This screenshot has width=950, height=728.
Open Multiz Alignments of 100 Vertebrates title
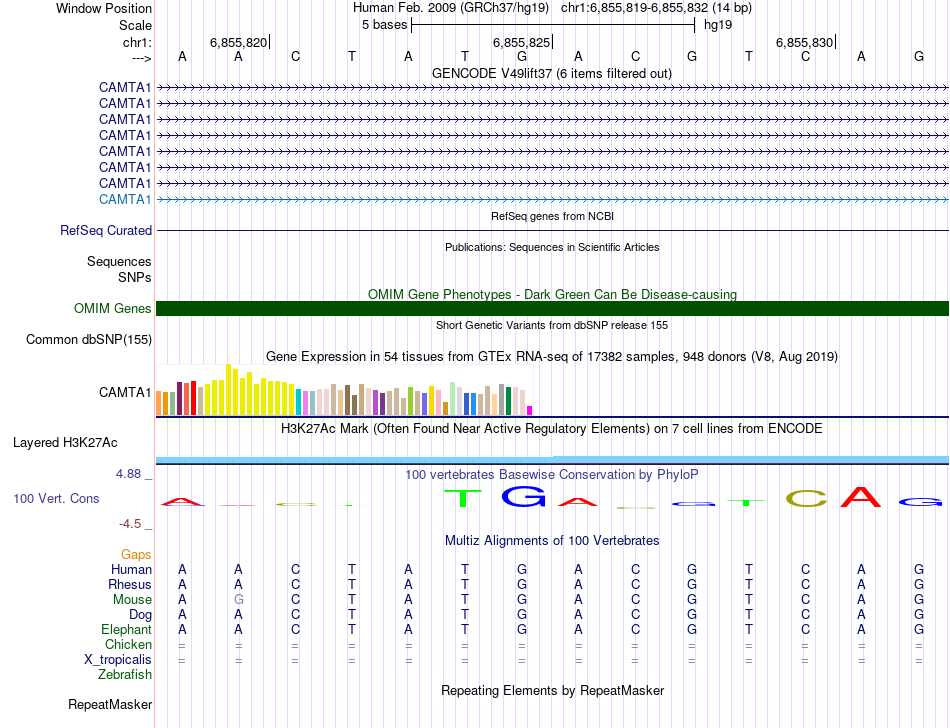[552, 540]
